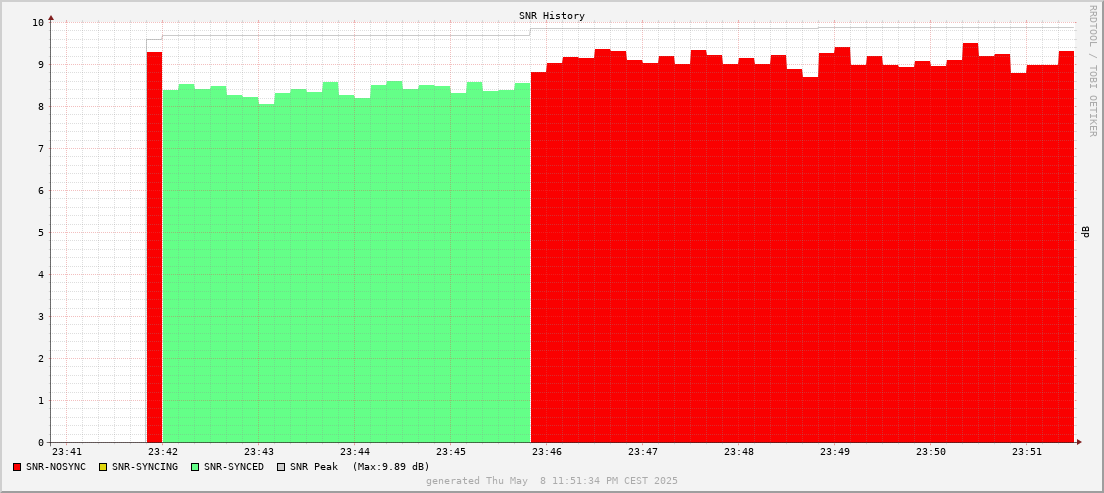Click the red SNR-NOSYNC legend swatch
This screenshot has height=493, width=1104.
point(17,467)
